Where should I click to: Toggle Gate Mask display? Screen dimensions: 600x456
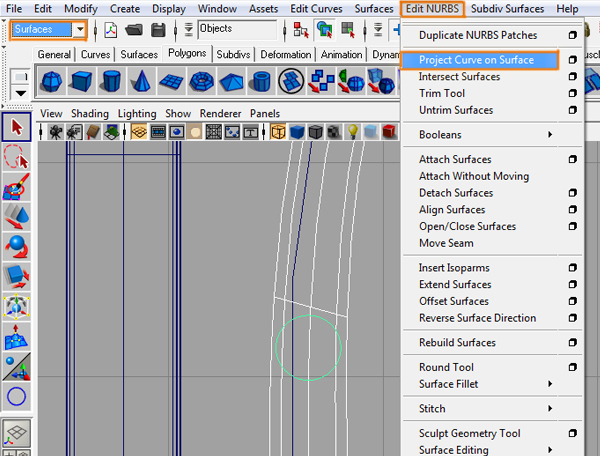point(195,132)
